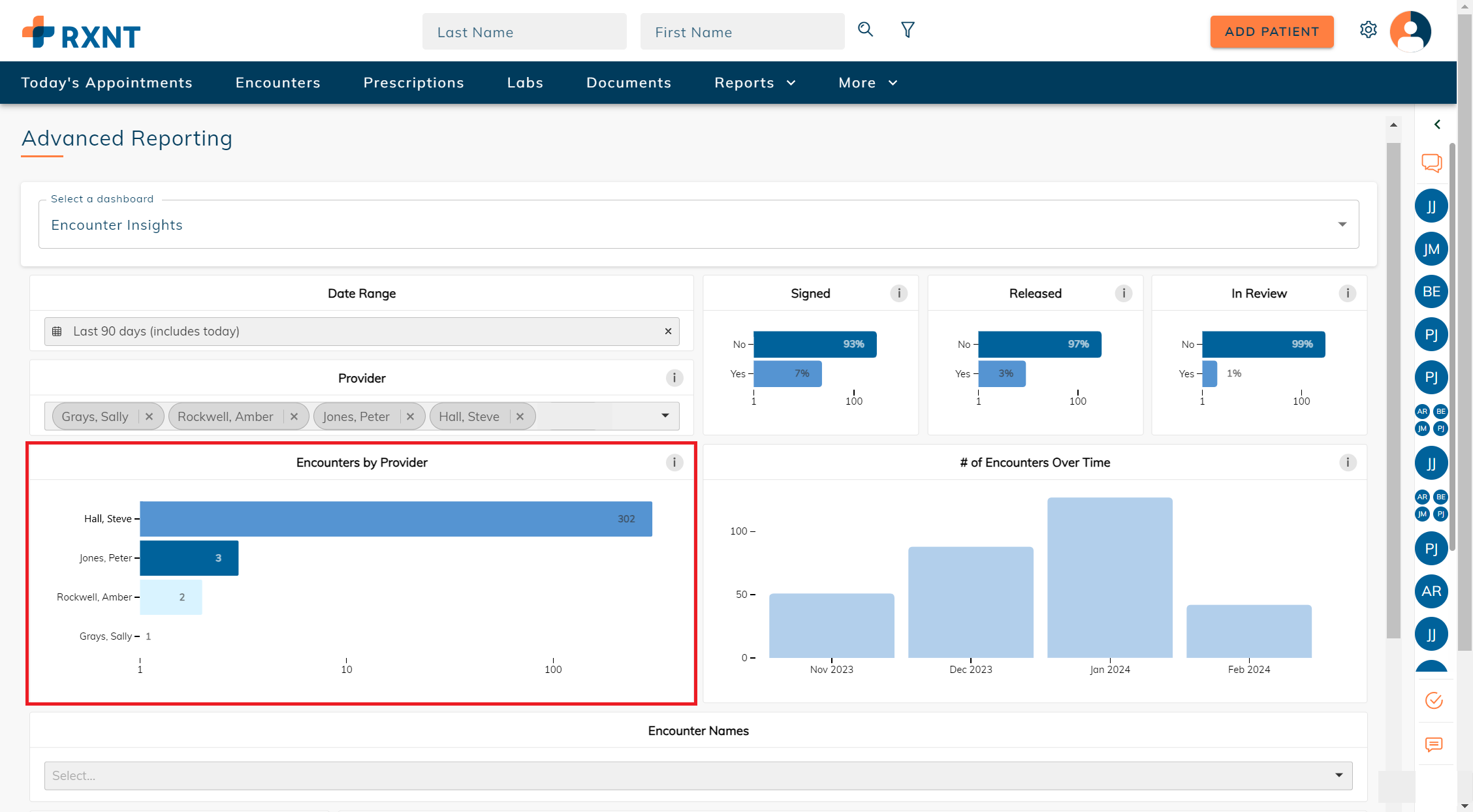Screen dimensions: 1473x812
Task: Remove Grays, Sally from provider filter
Action: 149,416
